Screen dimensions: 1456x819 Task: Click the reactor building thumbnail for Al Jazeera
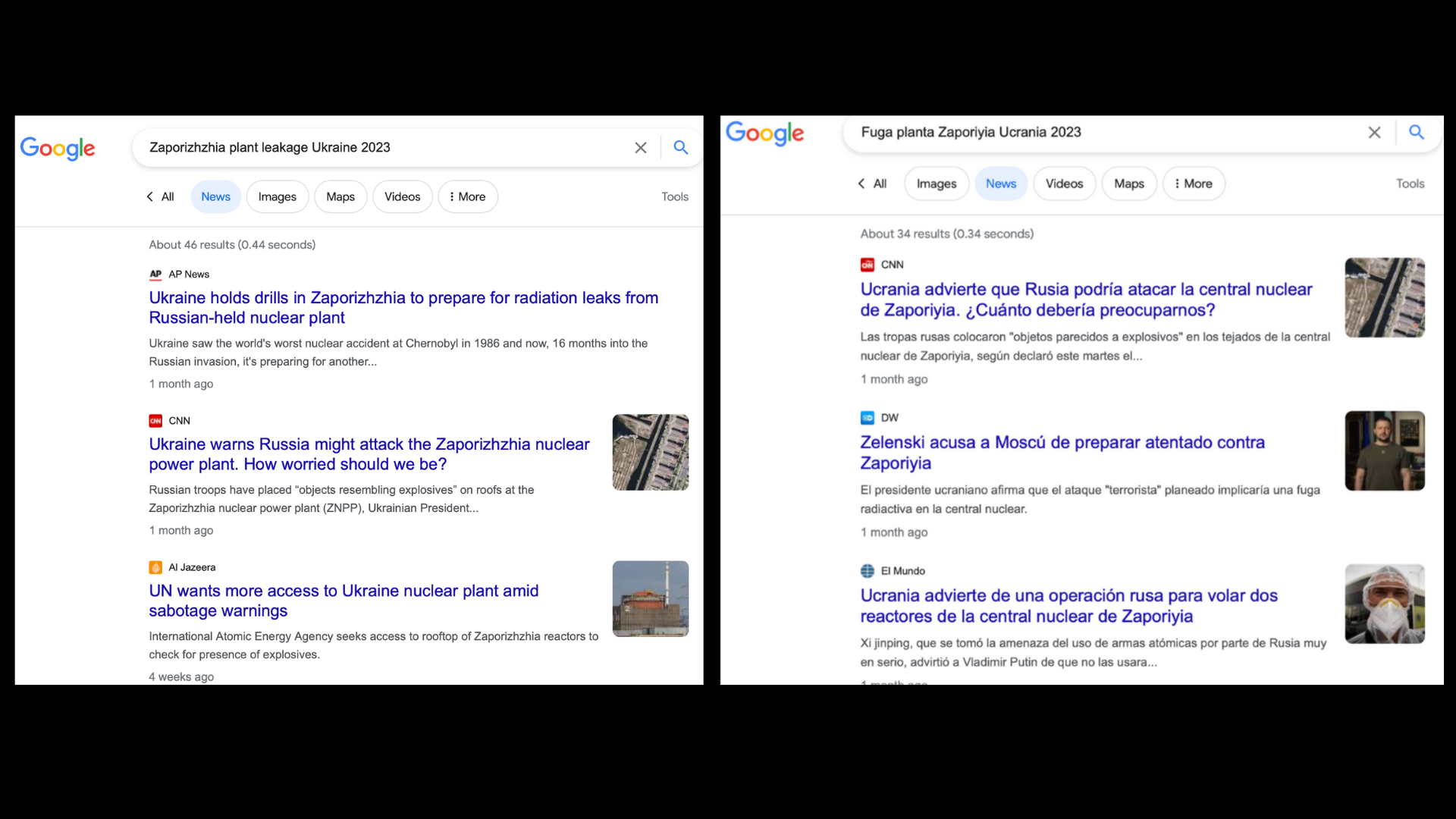(x=651, y=598)
